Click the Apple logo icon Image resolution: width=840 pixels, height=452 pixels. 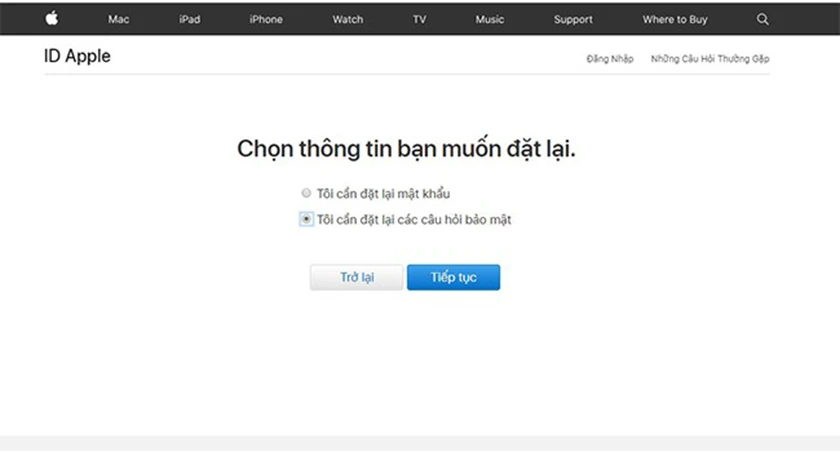click(x=51, y=19)
